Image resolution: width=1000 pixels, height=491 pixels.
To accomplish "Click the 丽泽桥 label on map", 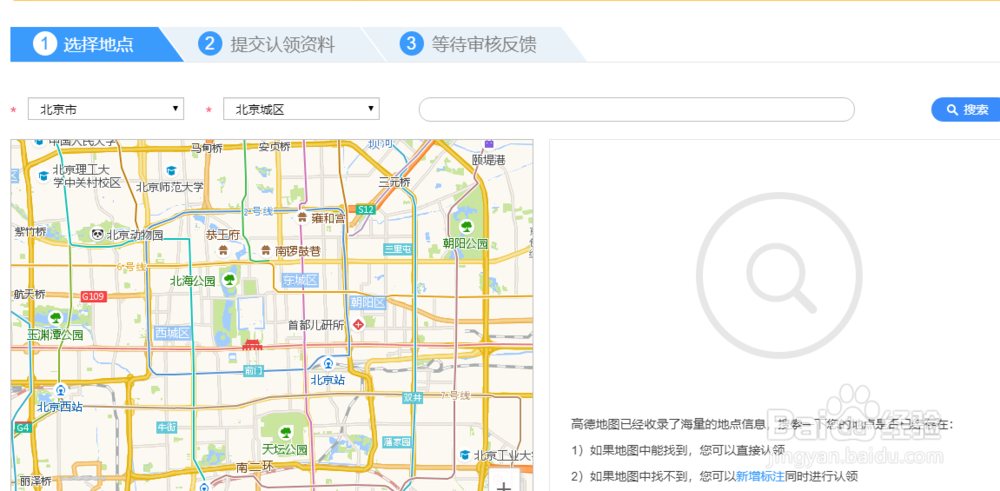I will (x=35, y=480).
